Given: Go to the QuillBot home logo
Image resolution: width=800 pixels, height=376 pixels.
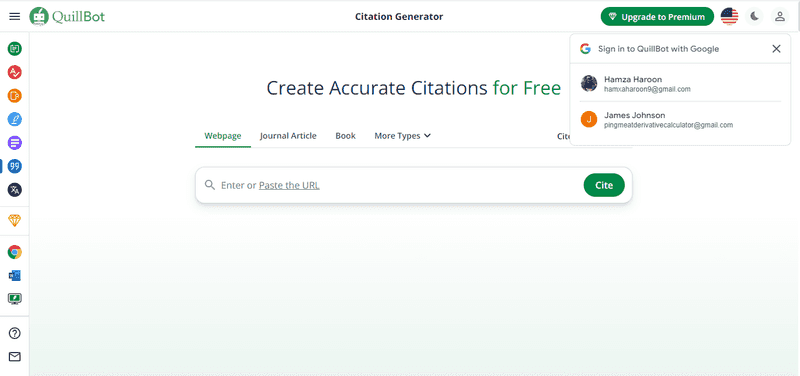Looking at the screenshot, I should pos(67,16).
